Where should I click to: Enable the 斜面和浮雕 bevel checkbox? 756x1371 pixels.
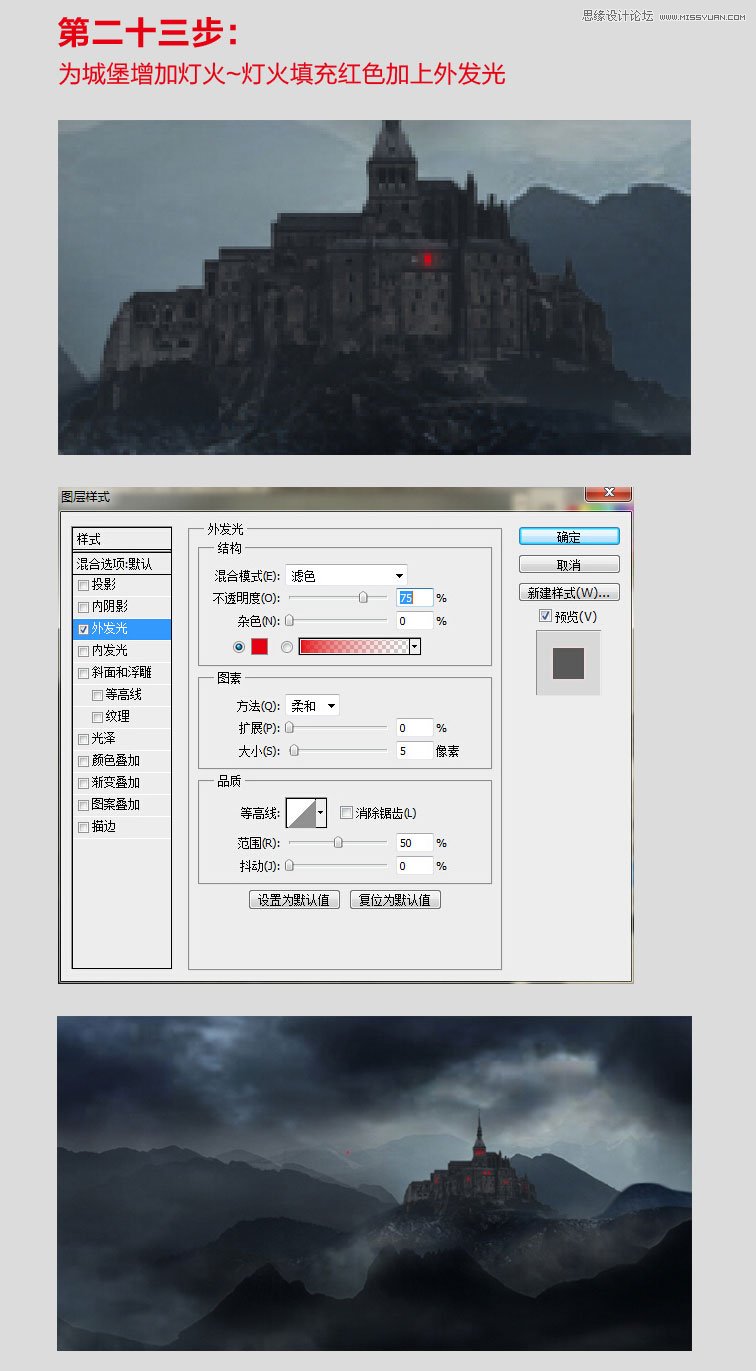(83, 674)
